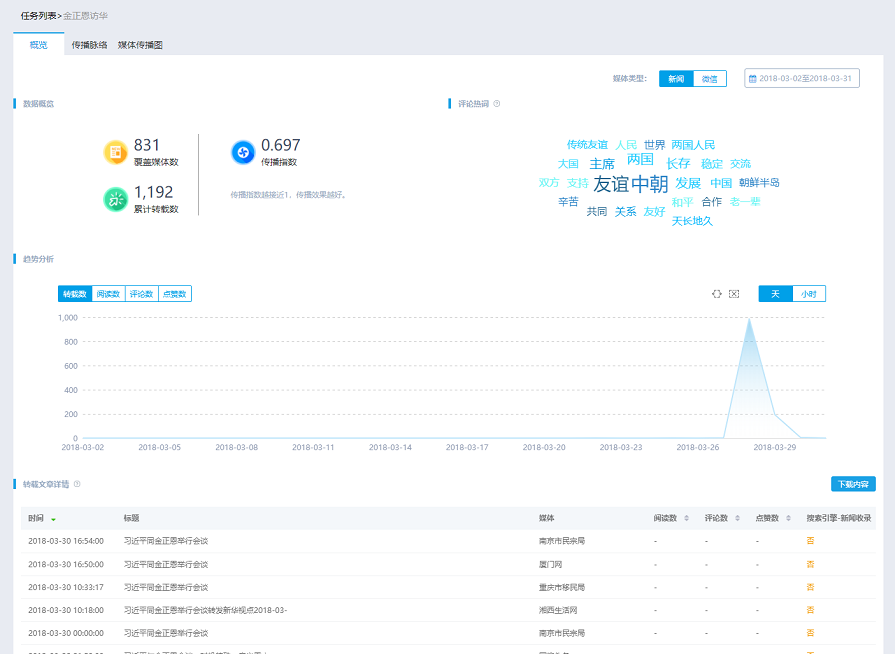Image resolution: width=895 pixels, height=654 pixels.
Task: Sort table by 阅读数 arrows
Action: coord(686,518)
